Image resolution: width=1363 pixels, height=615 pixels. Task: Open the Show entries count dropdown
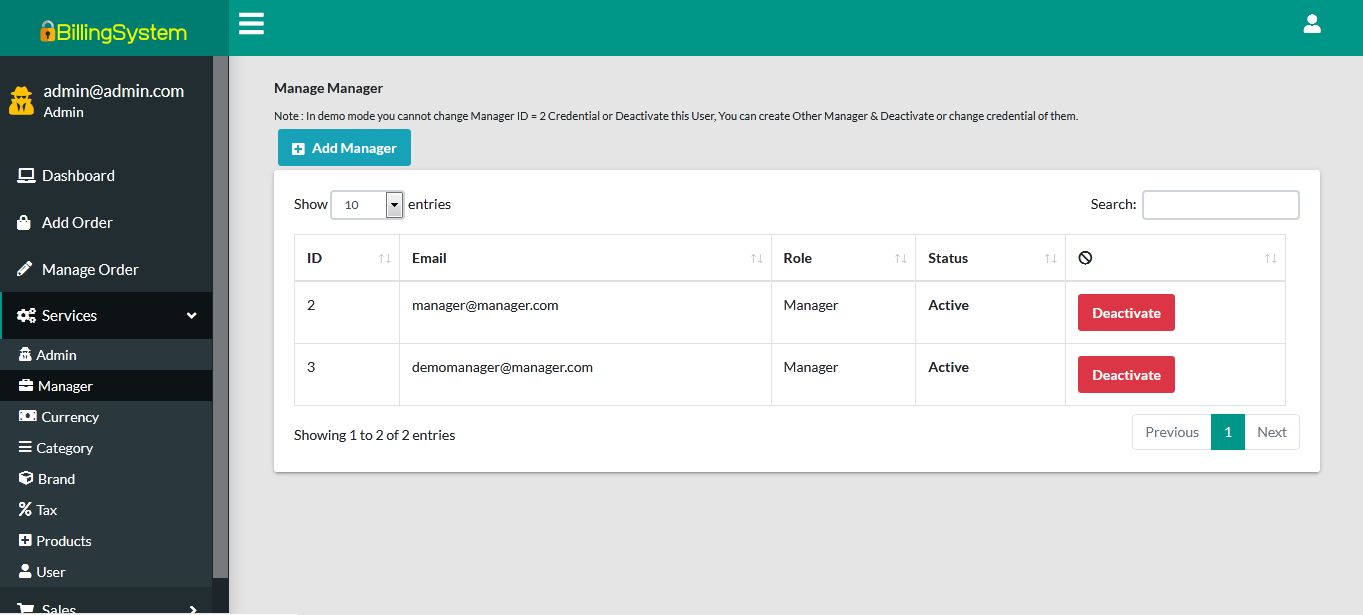click(x=367, y=205)
